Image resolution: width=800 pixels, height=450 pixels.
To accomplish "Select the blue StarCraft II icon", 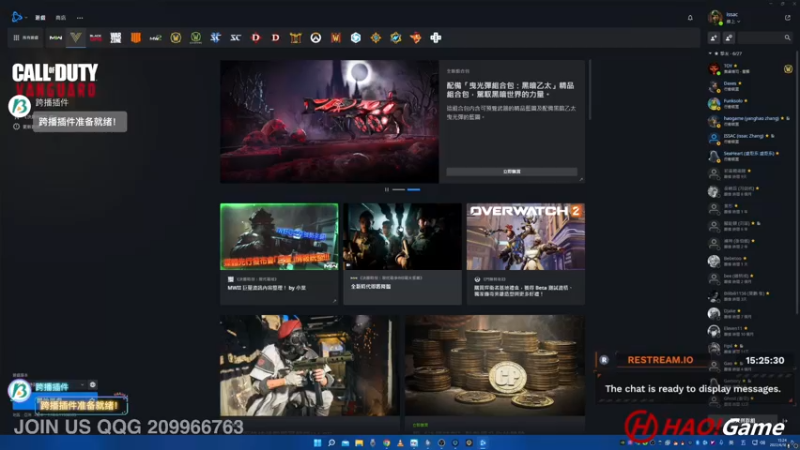I will point(215,38).
